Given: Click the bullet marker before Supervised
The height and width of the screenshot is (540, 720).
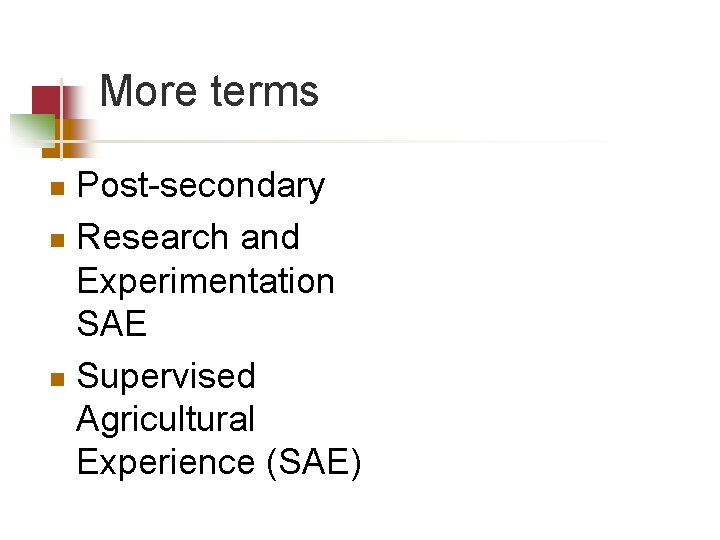Looking at the screenshot, I should [58, 378].
